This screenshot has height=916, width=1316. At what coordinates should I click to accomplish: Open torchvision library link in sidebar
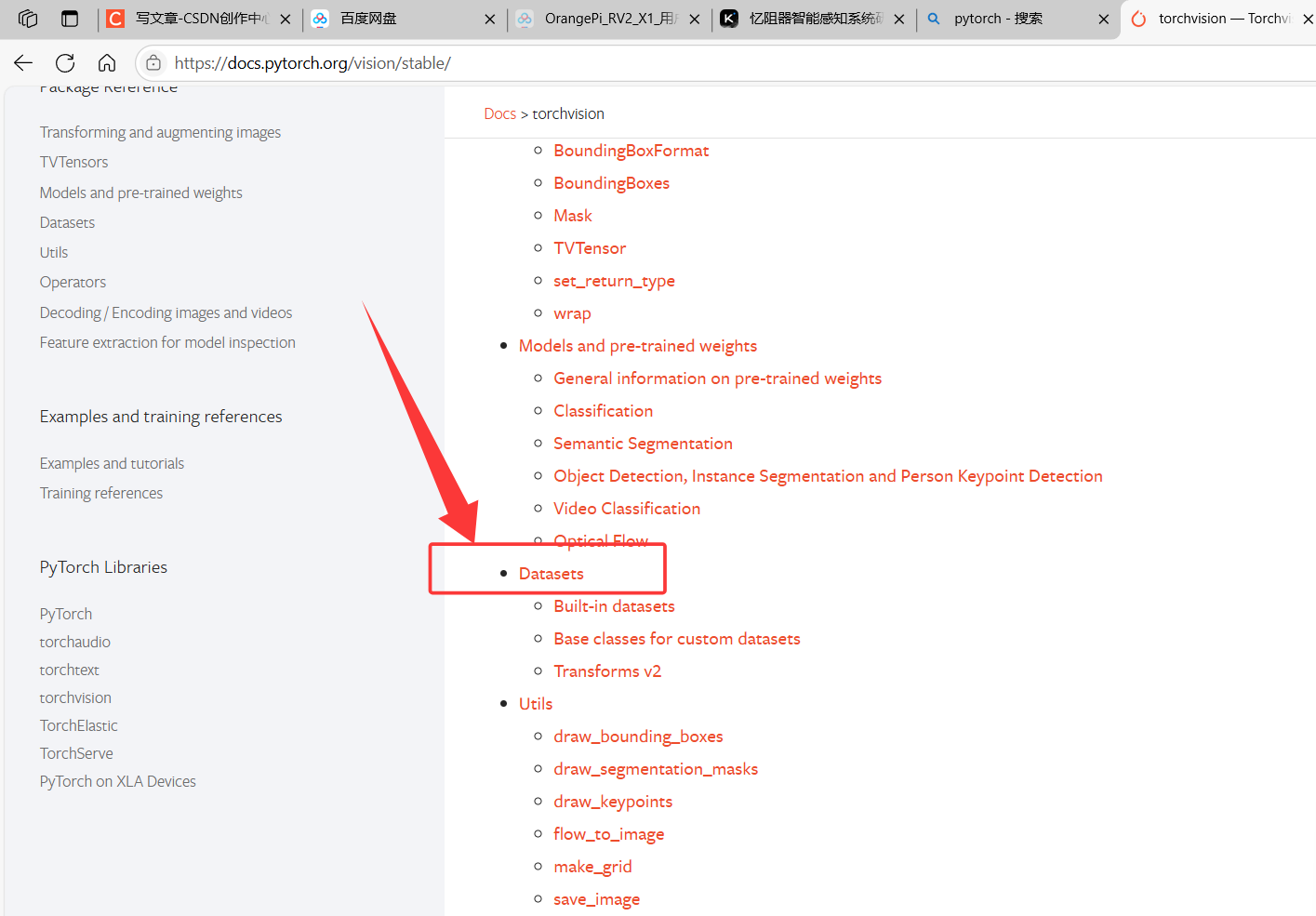[75, 697]
